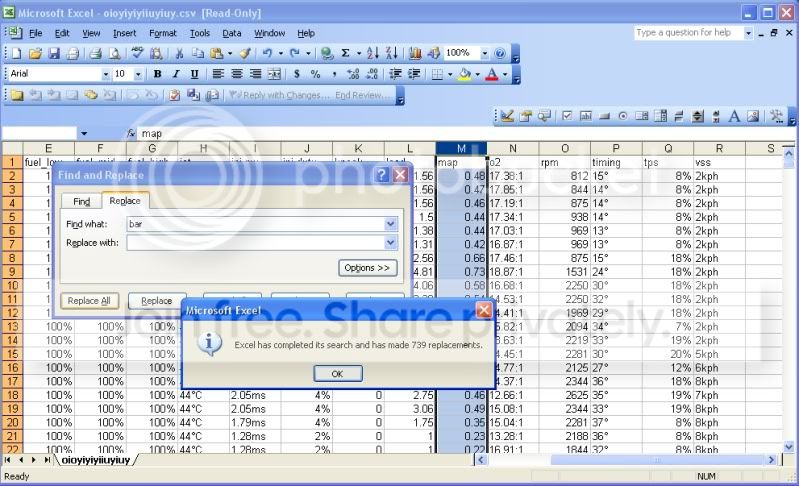Apply the yellow fill color bucket
This screenshot has width=799, height=486.
[465, 74]
